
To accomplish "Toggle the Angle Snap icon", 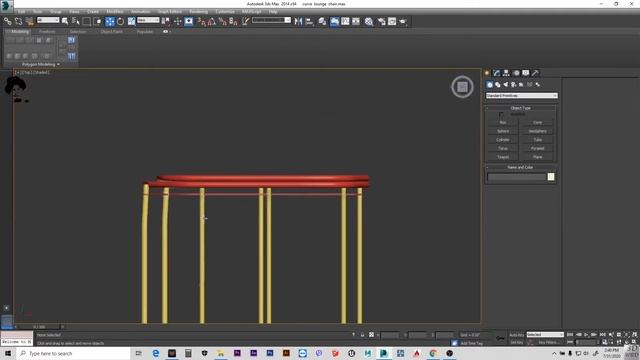I will pyautogui.click(x=212, y=21).
